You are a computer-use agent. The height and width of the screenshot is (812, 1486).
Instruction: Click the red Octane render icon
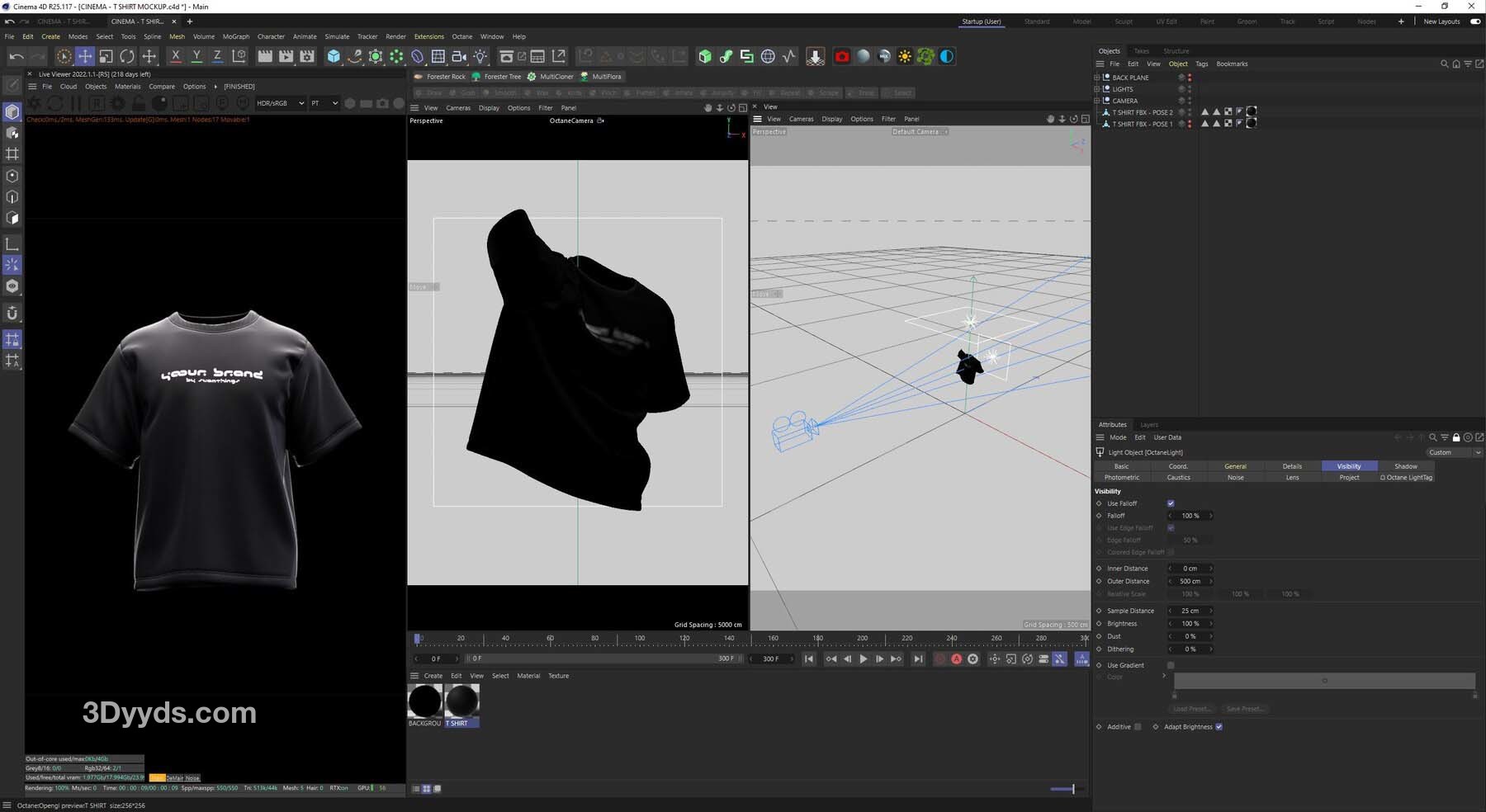841,56
